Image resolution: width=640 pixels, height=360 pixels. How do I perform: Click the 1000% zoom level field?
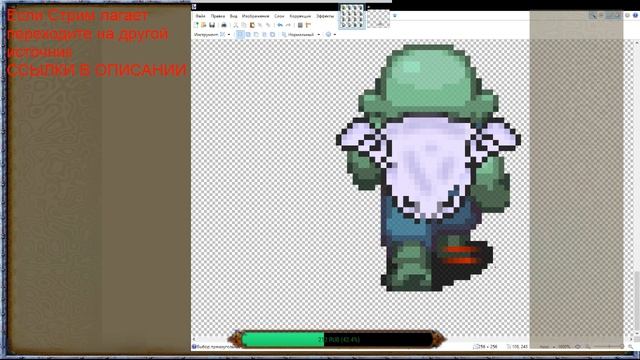(564, 347)
